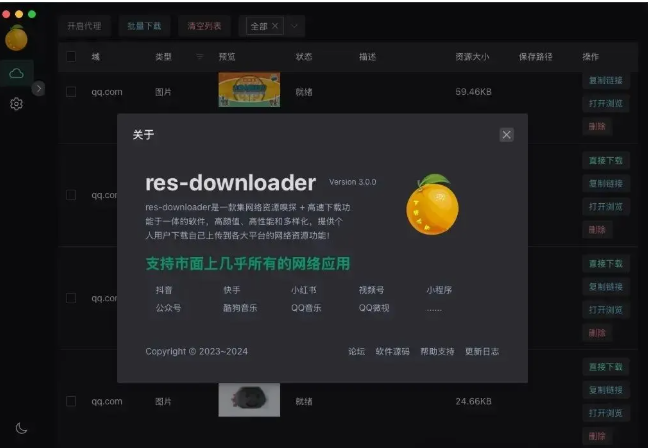Screen dimensions: 648x448
Task: Check the box for the 59.46KB row
Action: coord(71,92)
